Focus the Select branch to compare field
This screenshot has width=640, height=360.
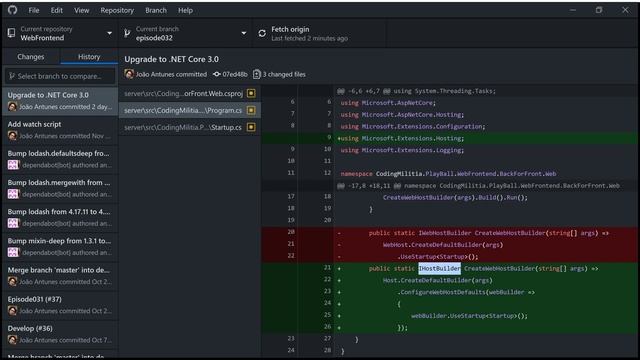[x=60, y=76]
